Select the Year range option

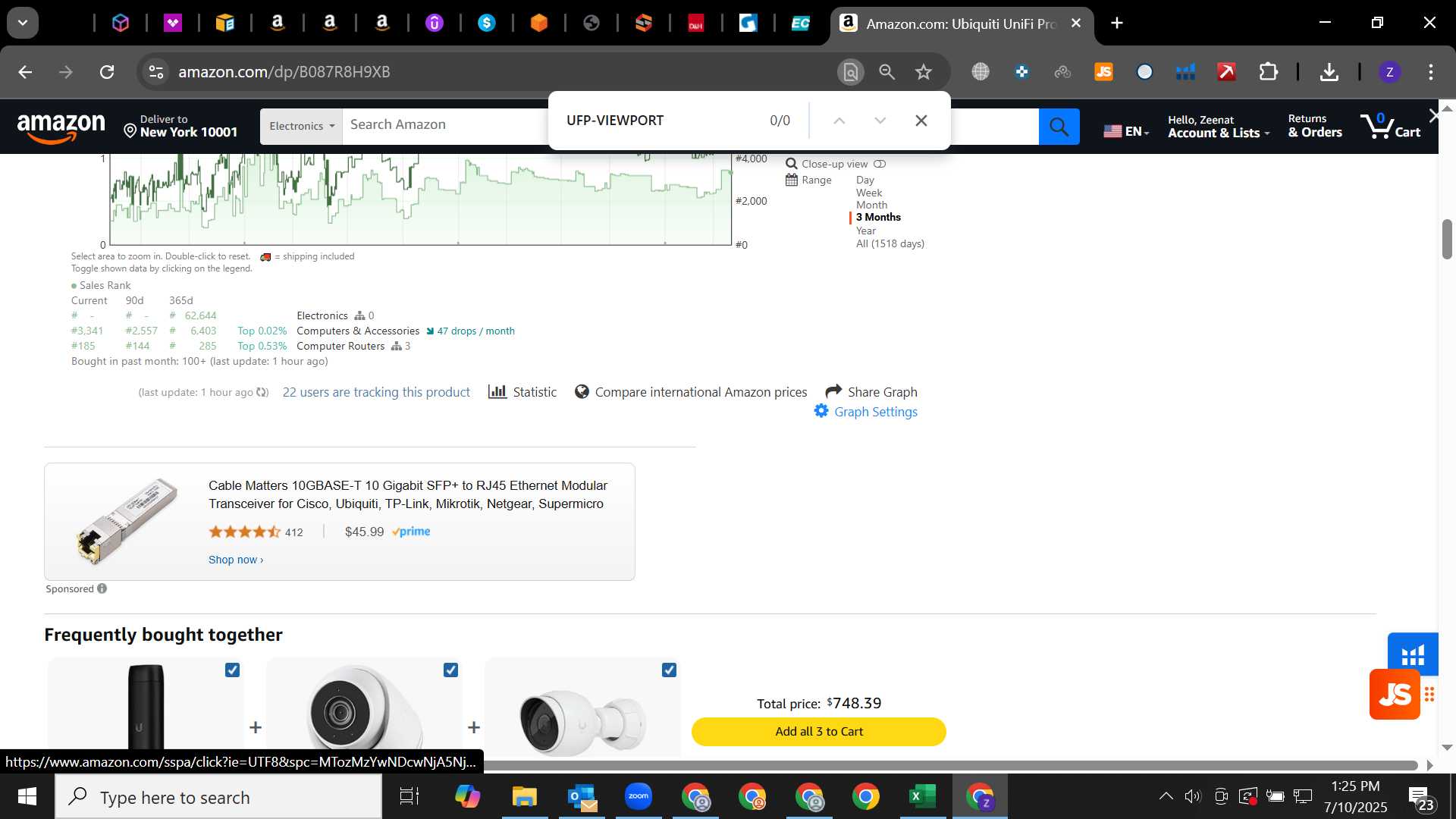click(x=866, y=231)
